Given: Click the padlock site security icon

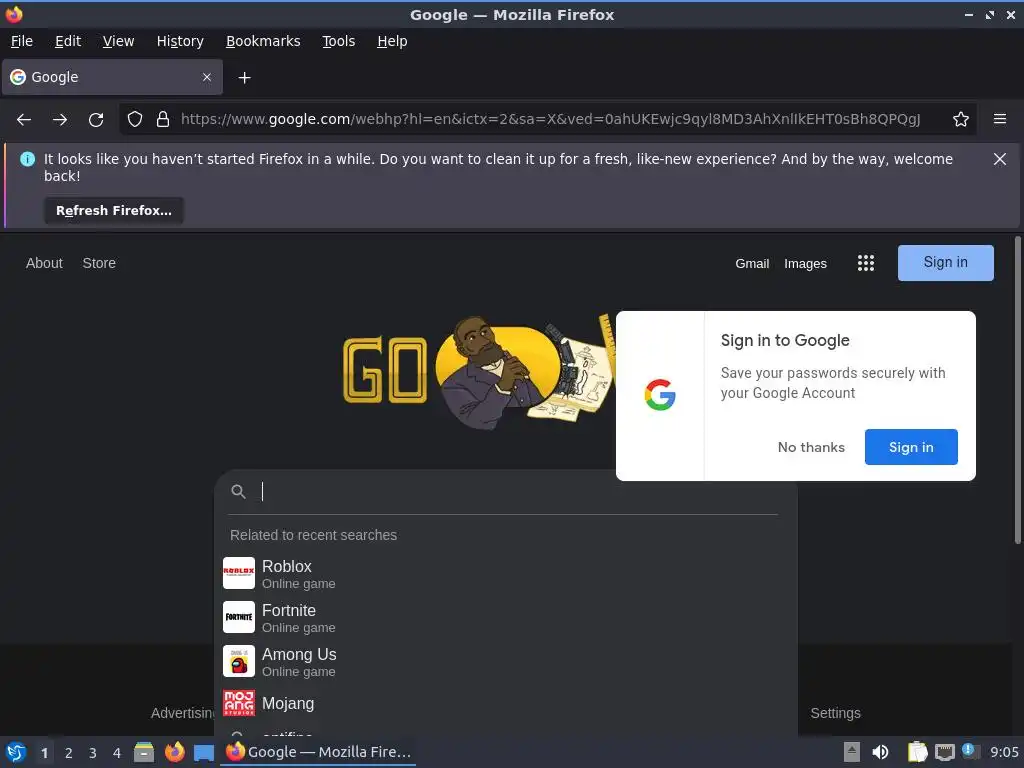Looking at the screenshot, I should (x=163, y=119).
